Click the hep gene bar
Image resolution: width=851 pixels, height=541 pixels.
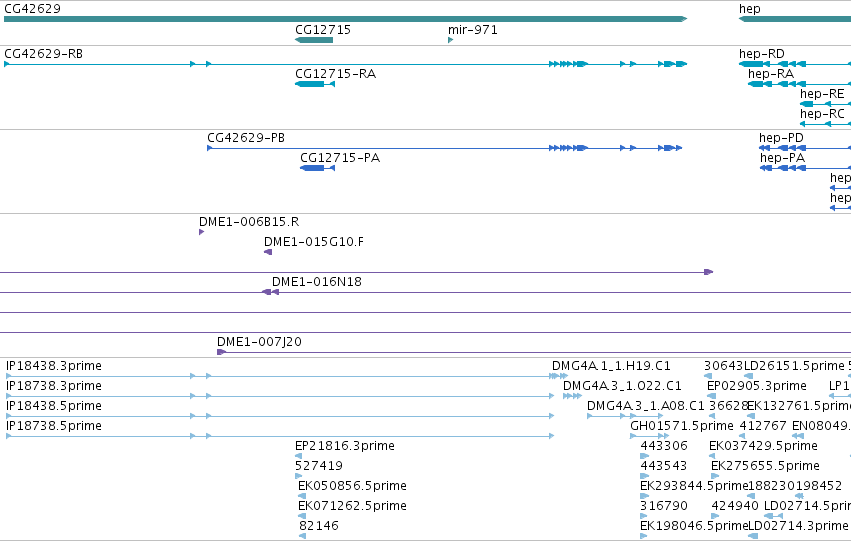coord(795,19)
